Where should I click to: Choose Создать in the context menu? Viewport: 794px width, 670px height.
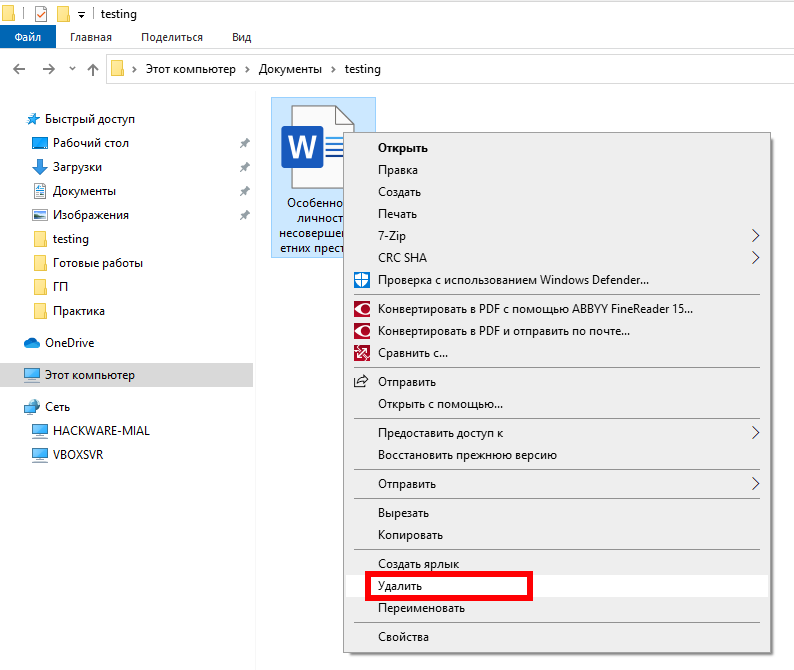coord(557,192)
